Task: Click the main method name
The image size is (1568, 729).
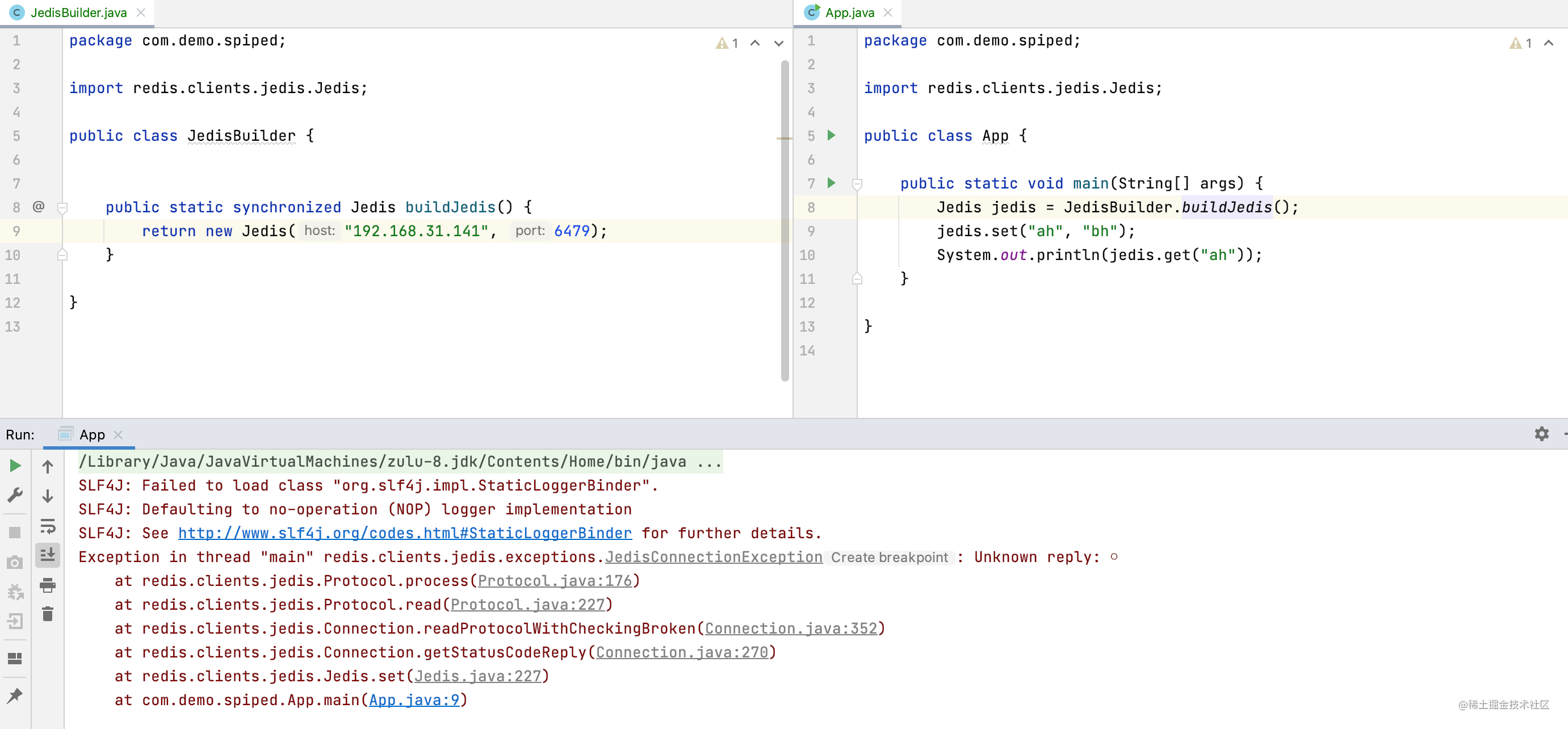Action: tap(1091, 183)
